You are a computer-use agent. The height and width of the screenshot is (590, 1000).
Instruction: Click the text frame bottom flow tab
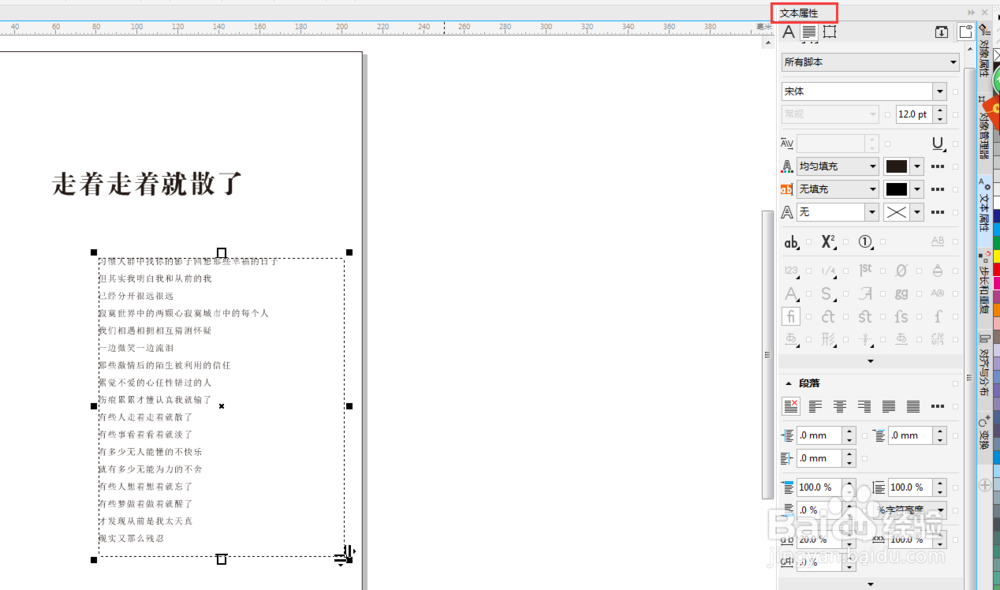[x=221, y=559]
